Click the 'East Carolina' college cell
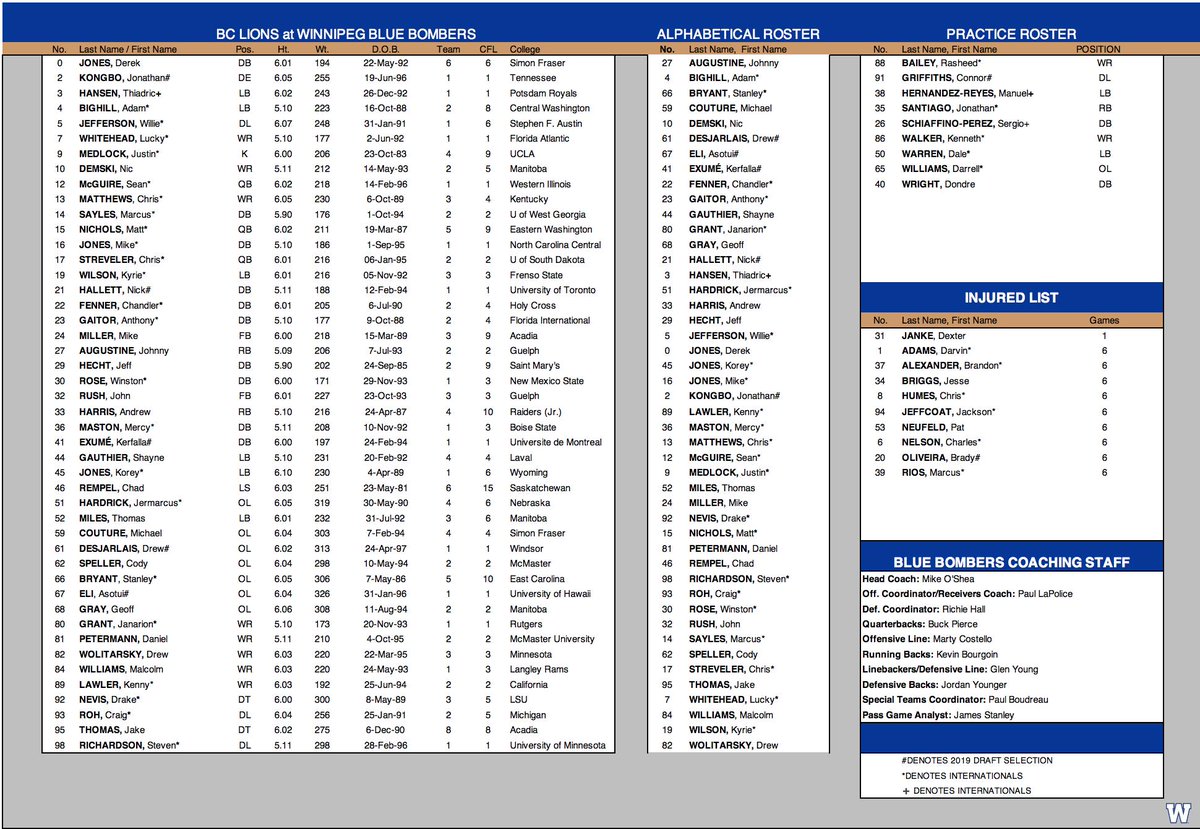Image resolution: width=1200 pixels, height=829 pixels. [x=538, y=578]
